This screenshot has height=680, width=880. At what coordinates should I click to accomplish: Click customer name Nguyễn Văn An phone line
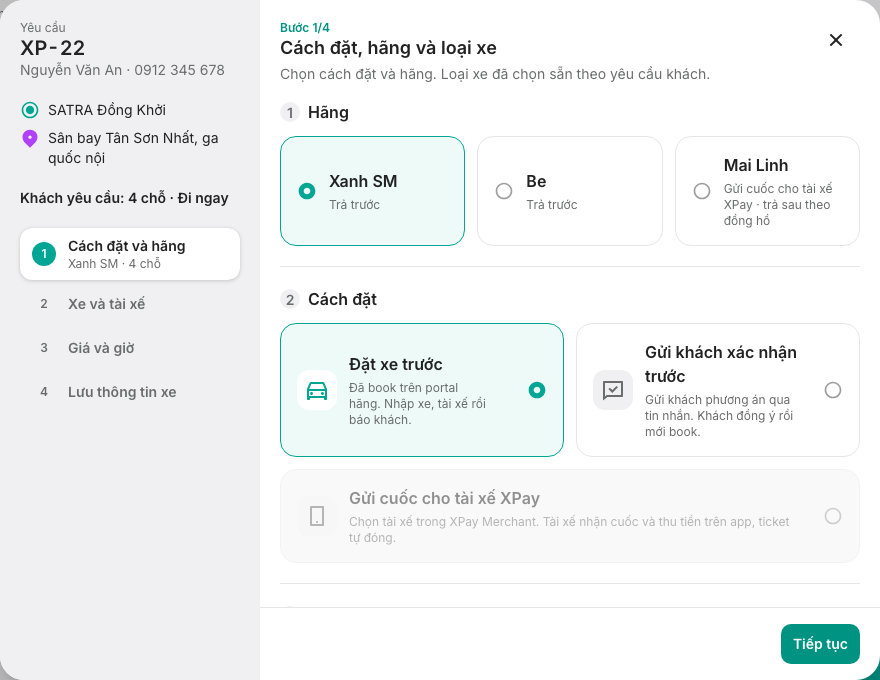pos(122,70)
